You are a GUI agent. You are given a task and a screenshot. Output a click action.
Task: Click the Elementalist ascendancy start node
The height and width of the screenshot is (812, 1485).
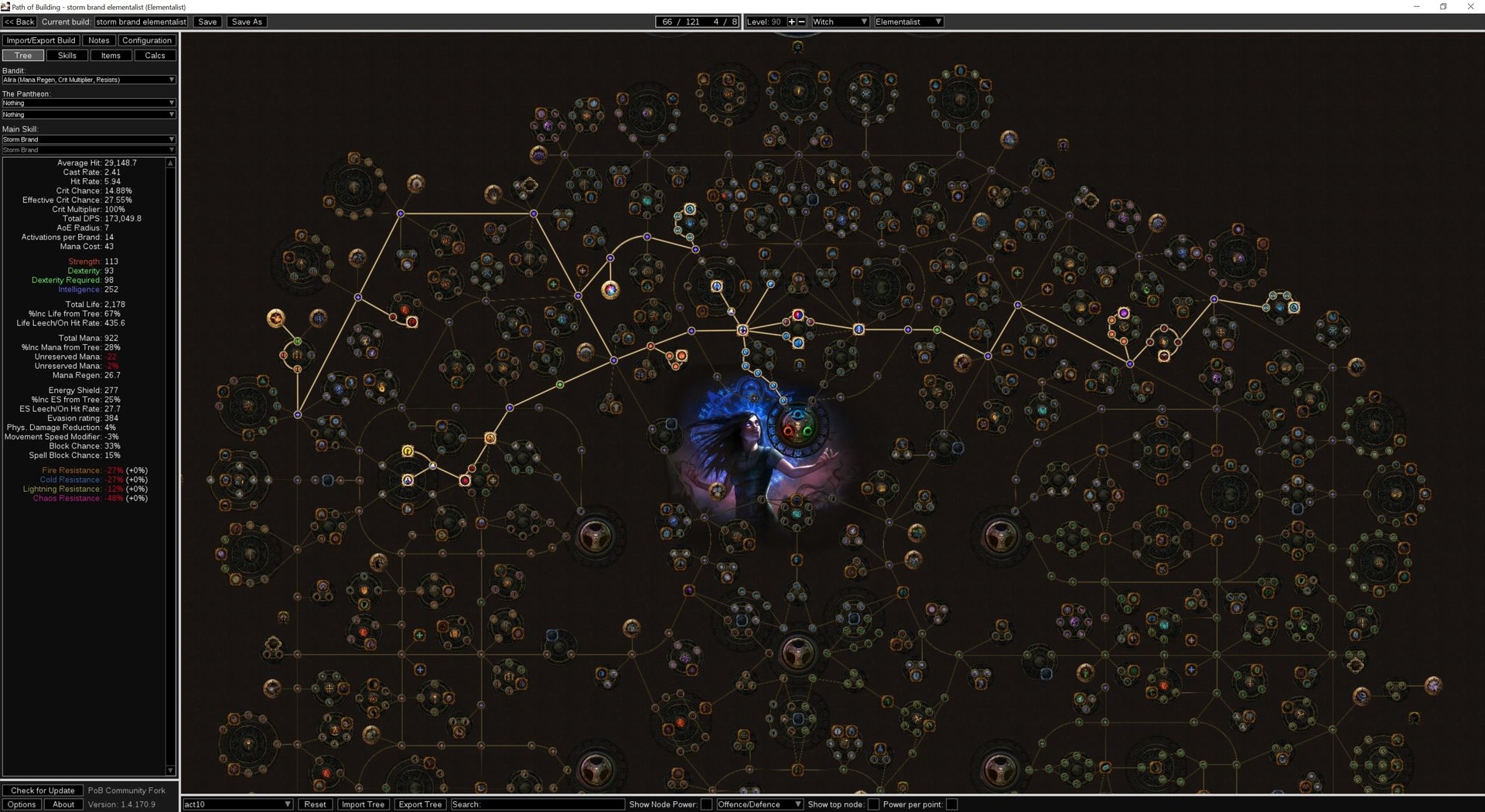[797, 427]
